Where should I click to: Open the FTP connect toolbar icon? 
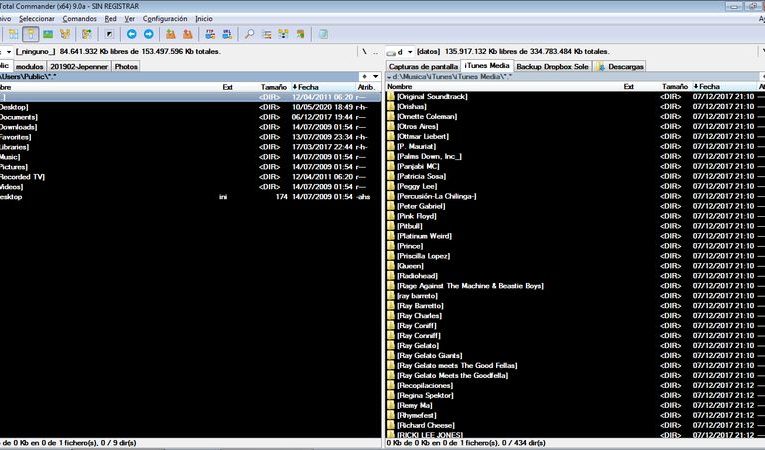pos(210,34)
